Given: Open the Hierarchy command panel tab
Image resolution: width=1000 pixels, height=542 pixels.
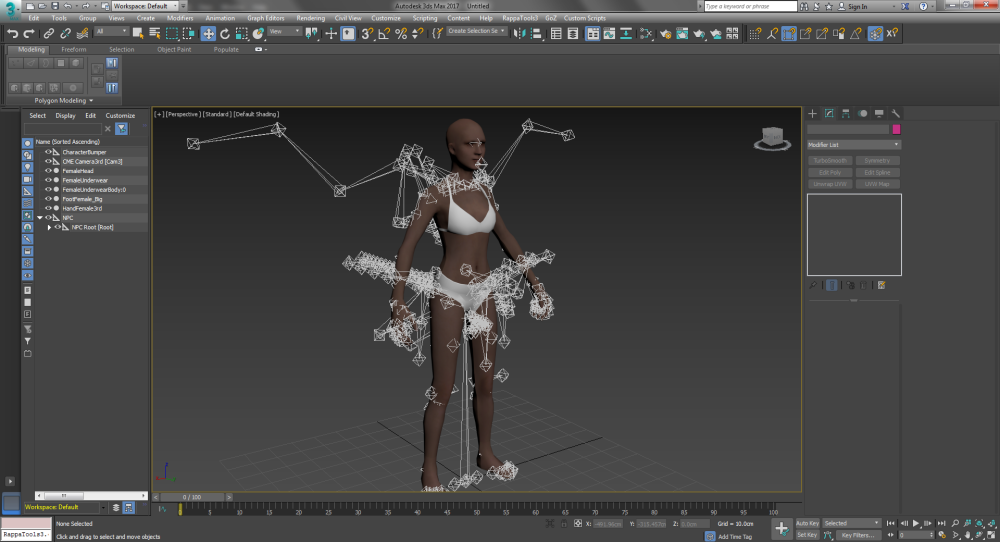Looking at the screenshot, I should pyautogui.click(x=846, y=114).
